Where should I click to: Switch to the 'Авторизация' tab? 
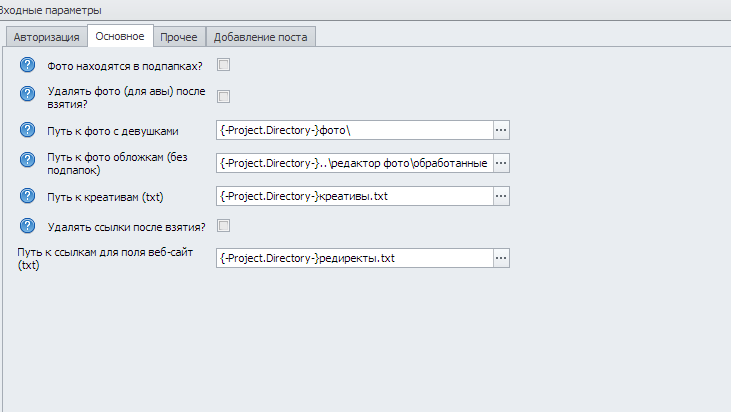[46, 38]
